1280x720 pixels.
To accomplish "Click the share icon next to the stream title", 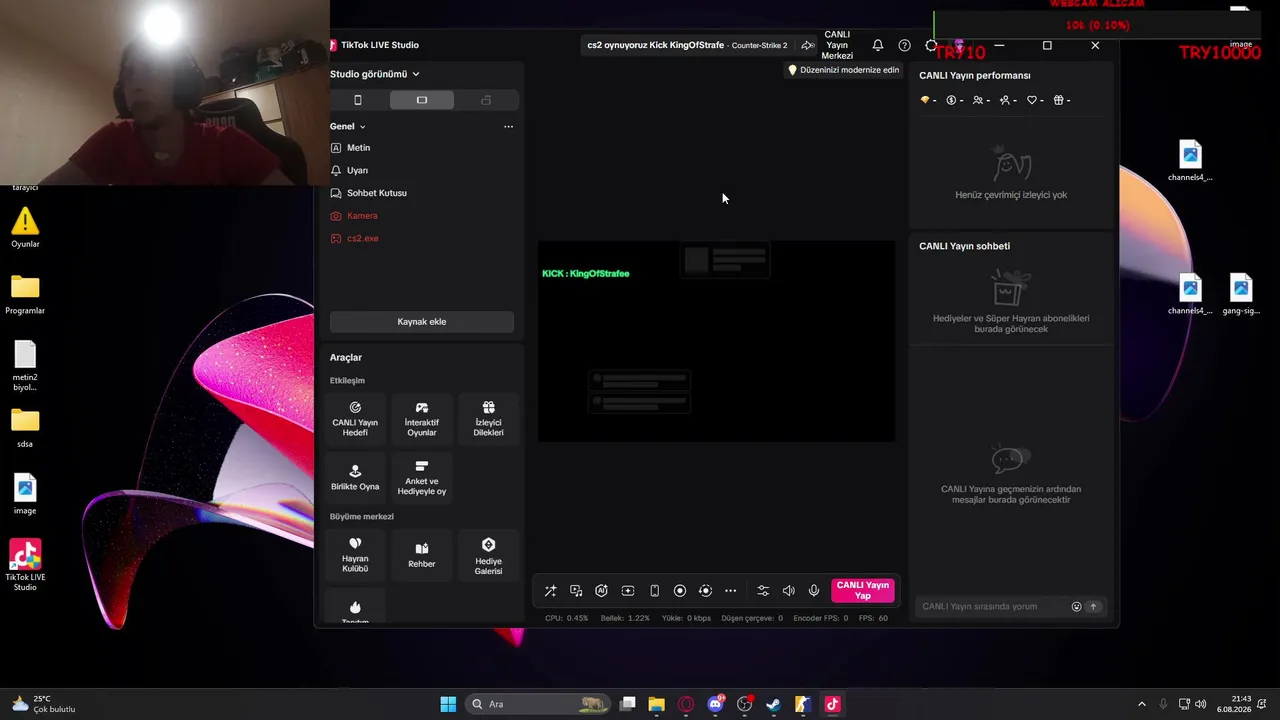I will [x=807, y=45].
